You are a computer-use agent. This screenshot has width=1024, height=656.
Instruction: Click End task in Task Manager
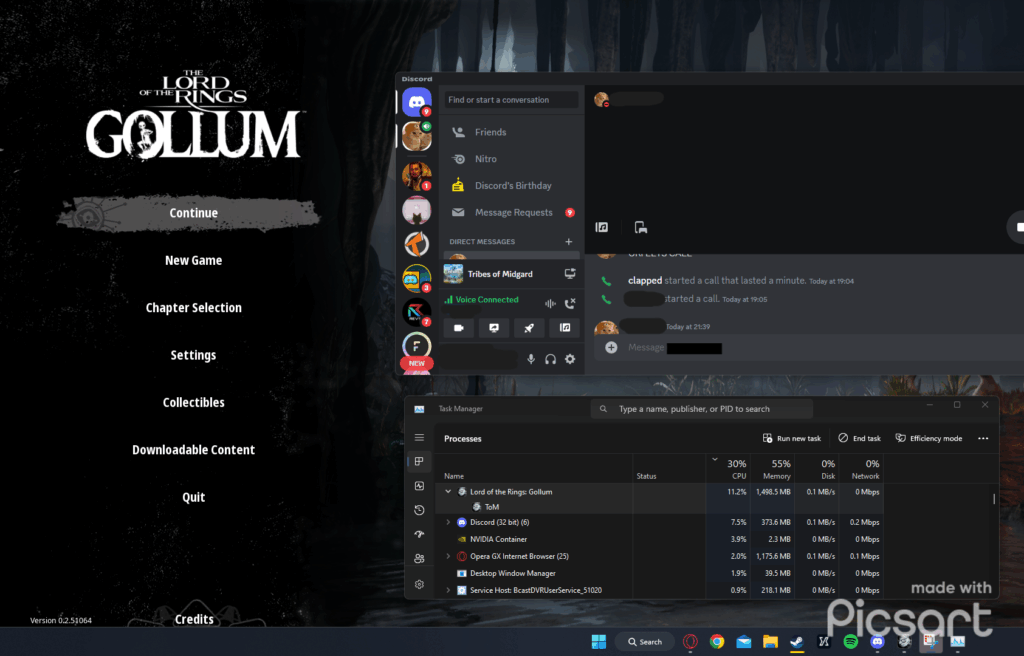coord(859,438)
